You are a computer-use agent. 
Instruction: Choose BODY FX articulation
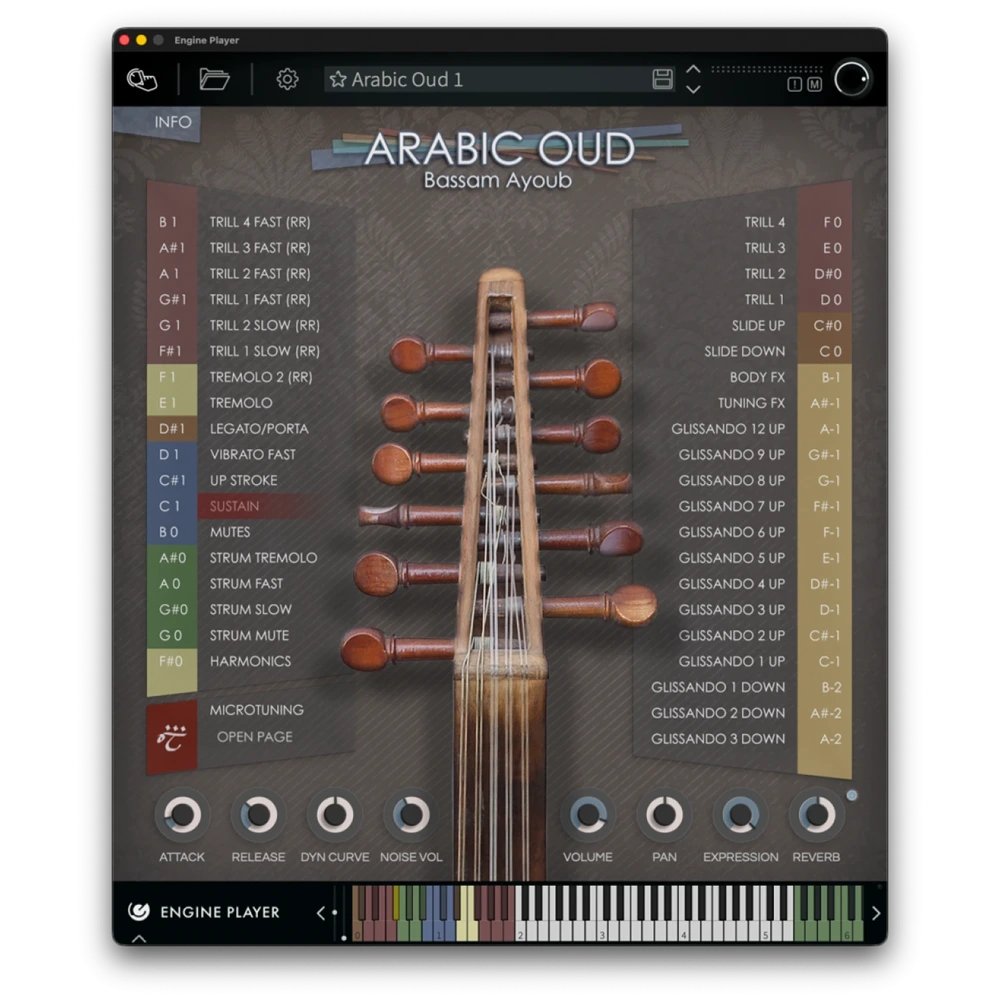[757, 377]
